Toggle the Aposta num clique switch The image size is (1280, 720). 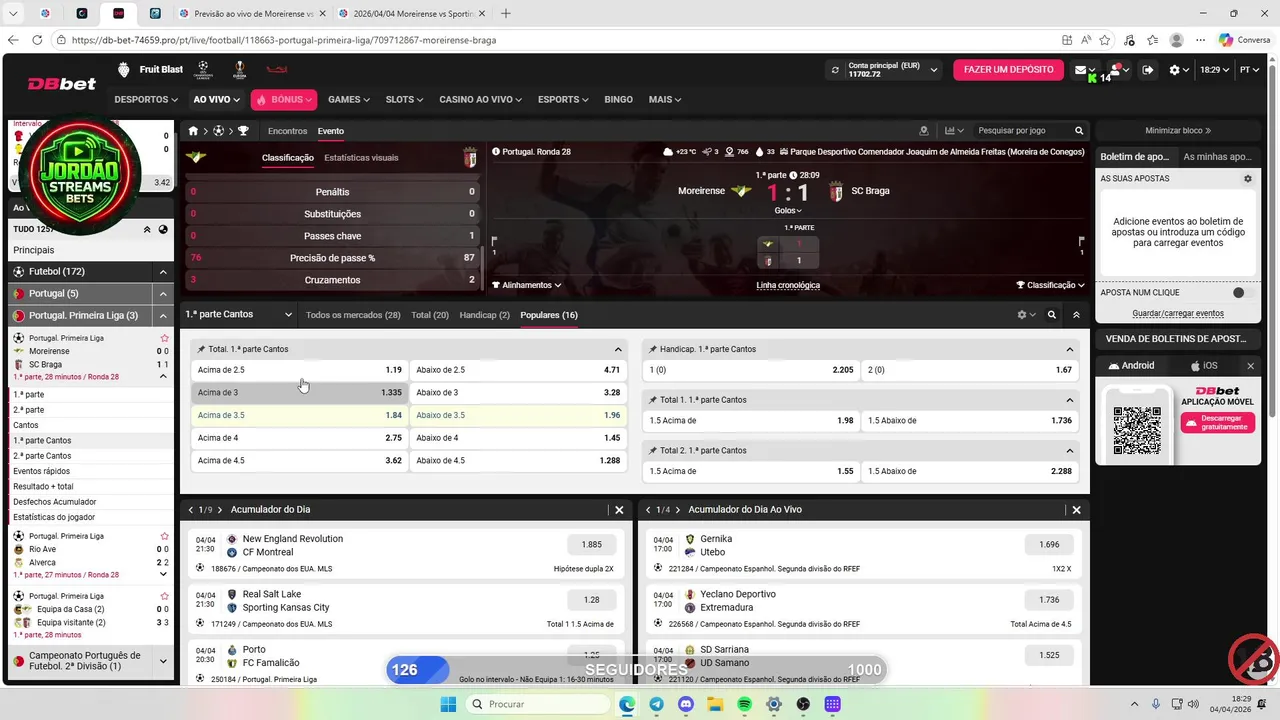coord(1243,293)
